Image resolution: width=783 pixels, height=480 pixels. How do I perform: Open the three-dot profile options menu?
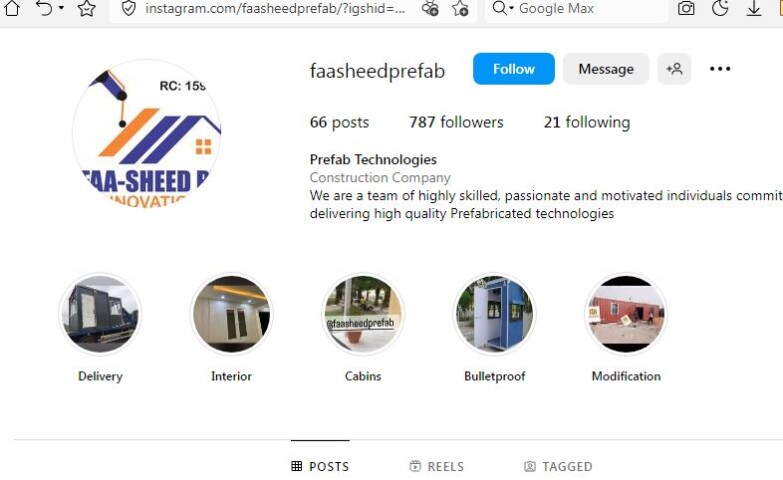pyautogui.click(x=720, y=69)
